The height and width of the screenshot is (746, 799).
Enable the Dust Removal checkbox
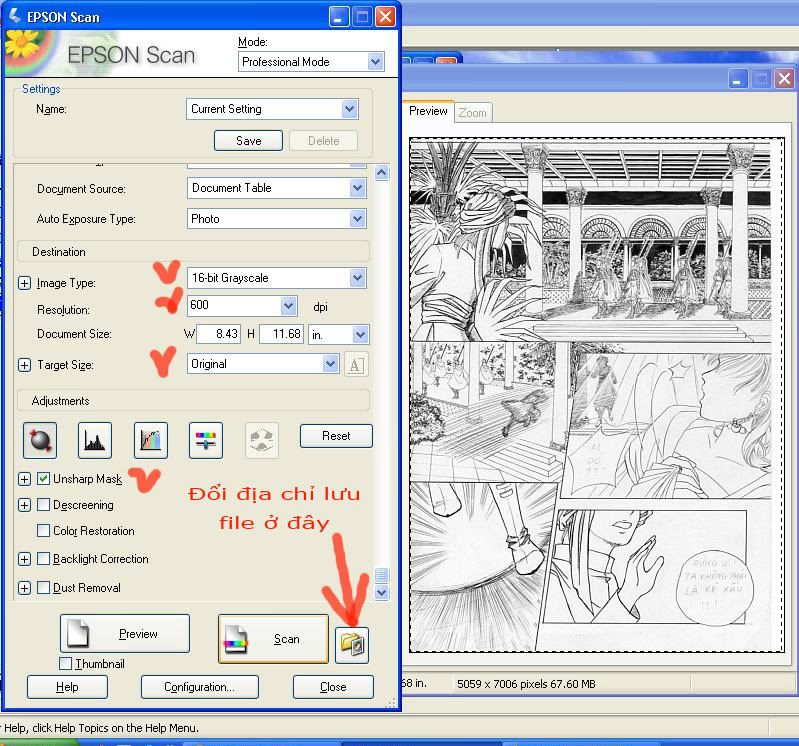[x=43, y=588]
